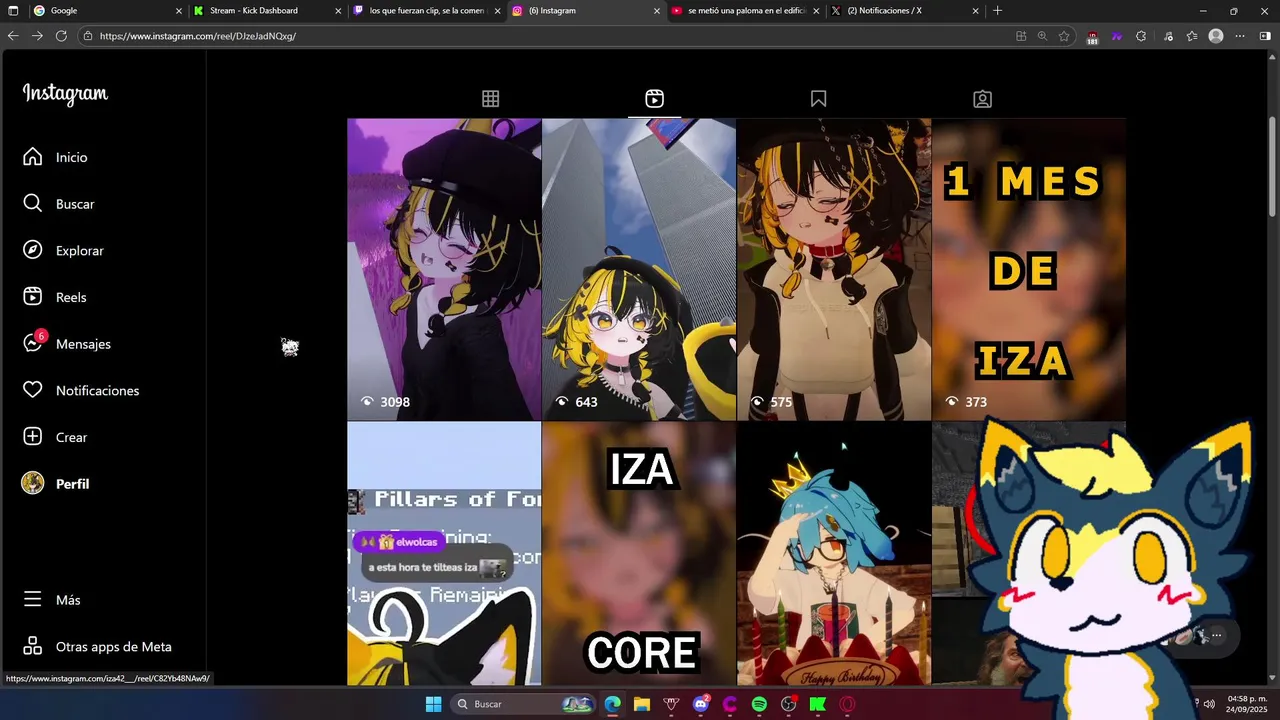
Task: Open Otras apps de Meta
Action: 97,647
